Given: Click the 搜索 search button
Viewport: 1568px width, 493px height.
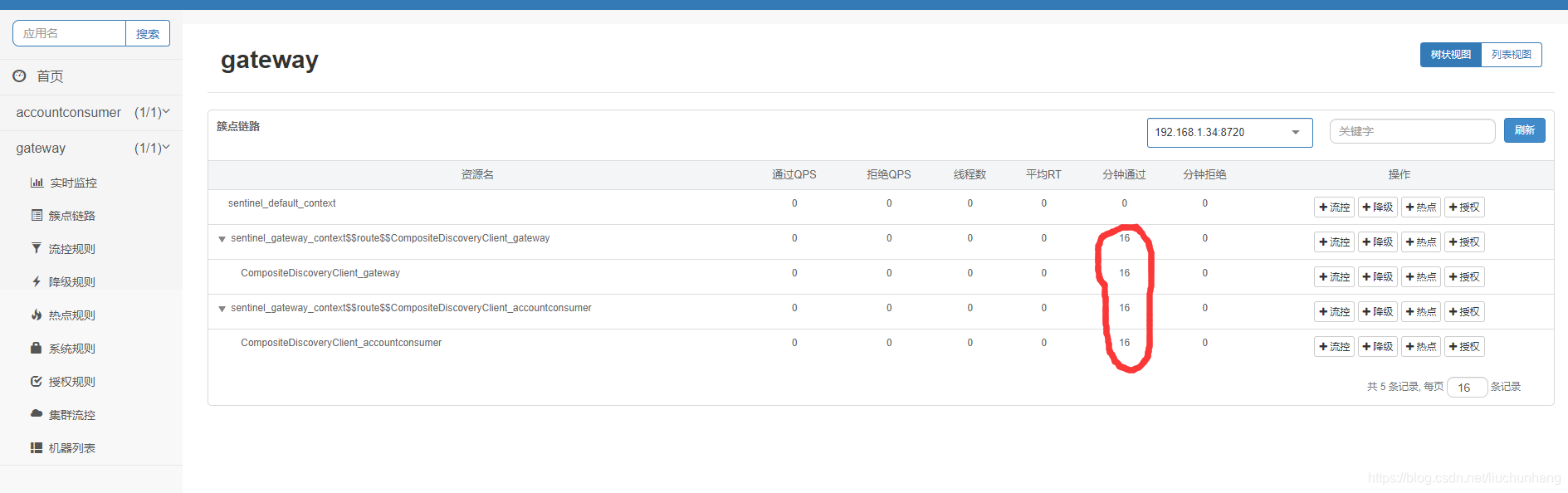Looking at the screenshot, I should coord(148,33).
